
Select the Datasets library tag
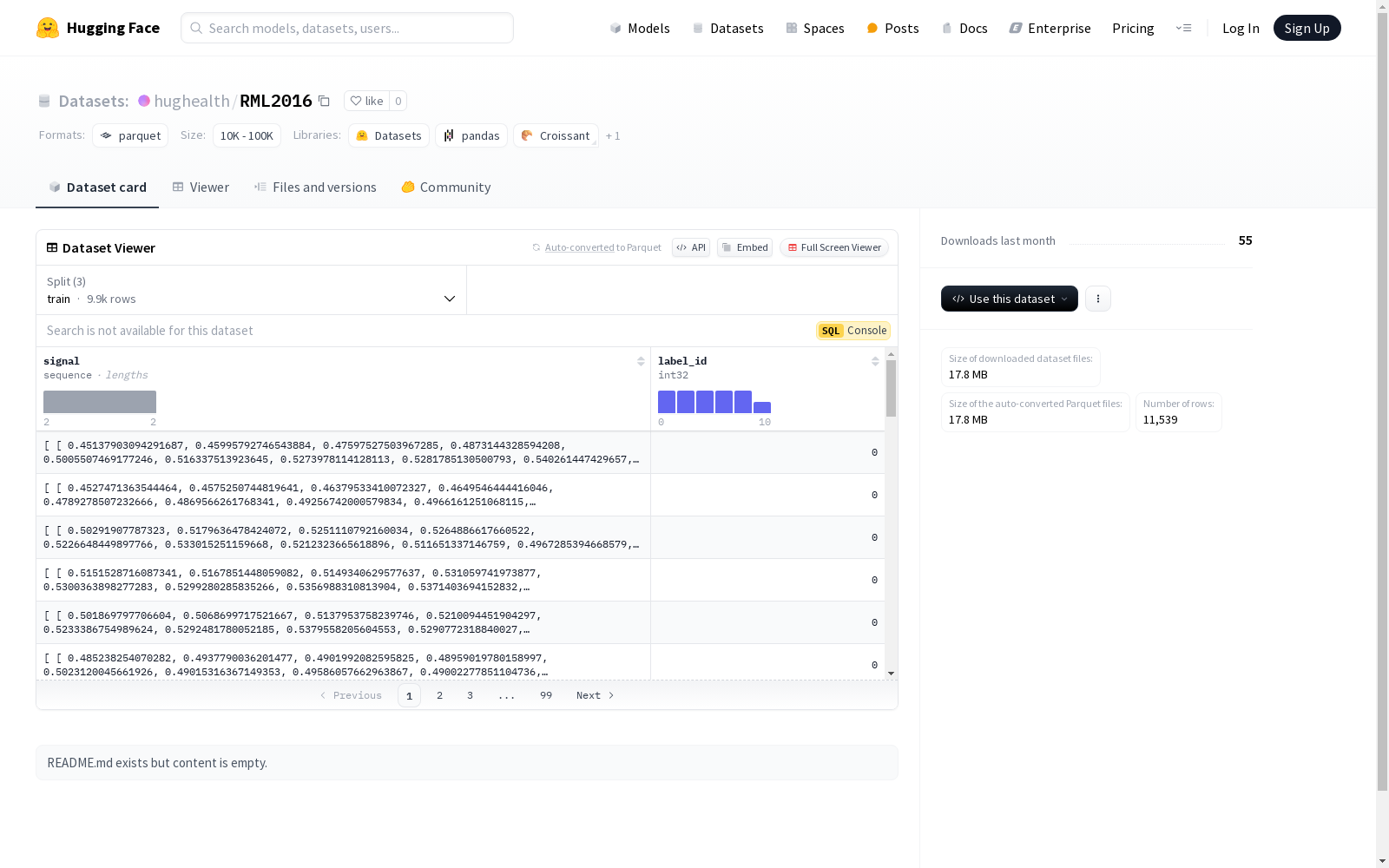(389, 135)
